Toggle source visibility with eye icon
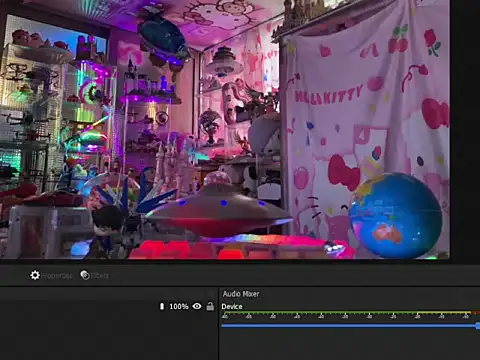The height and width of the screenshot is (360, 480). [197, 306]
